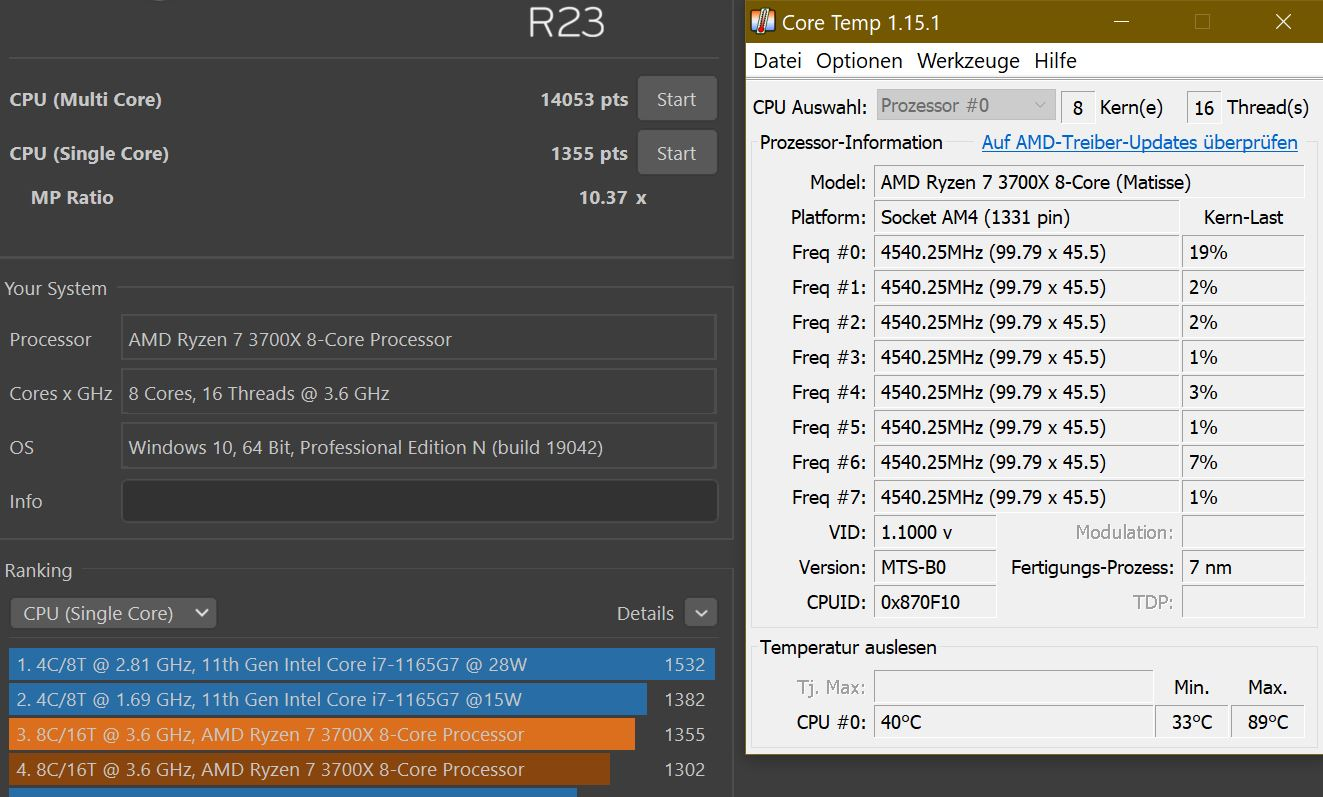Start the CPU Multi Core benchmark
Viewport: 1323px width, 797px height.
(677, 99)
